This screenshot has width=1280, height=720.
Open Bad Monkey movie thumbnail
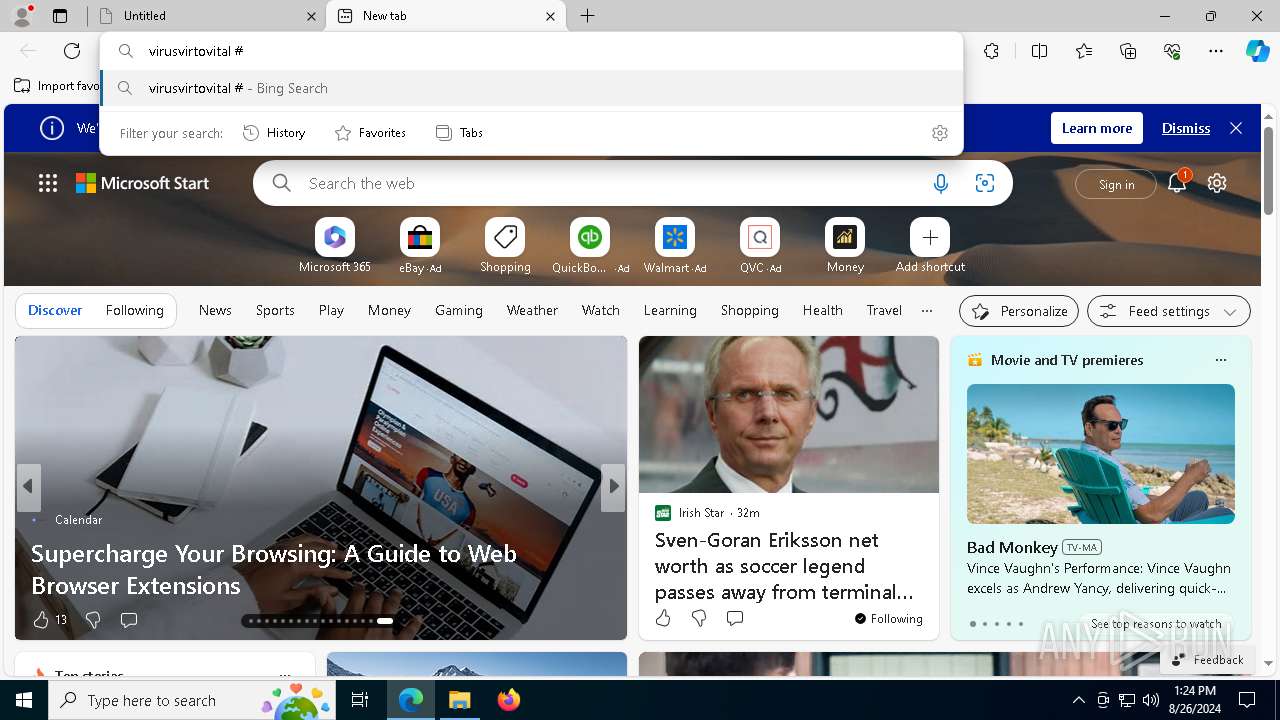1101,454
